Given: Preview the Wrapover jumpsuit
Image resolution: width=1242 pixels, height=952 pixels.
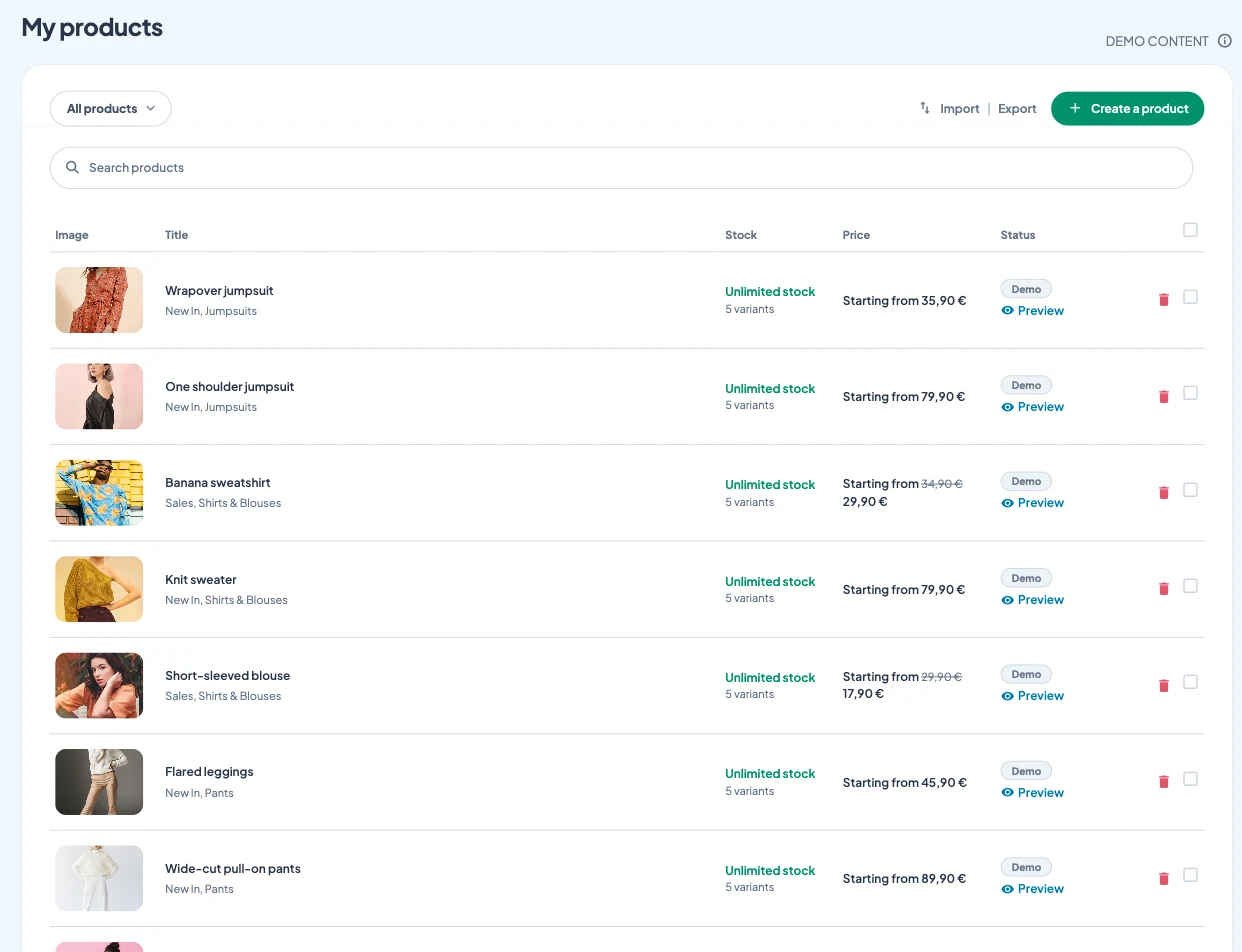Looking at the screenshot, I should click(x=1032, y=311).
